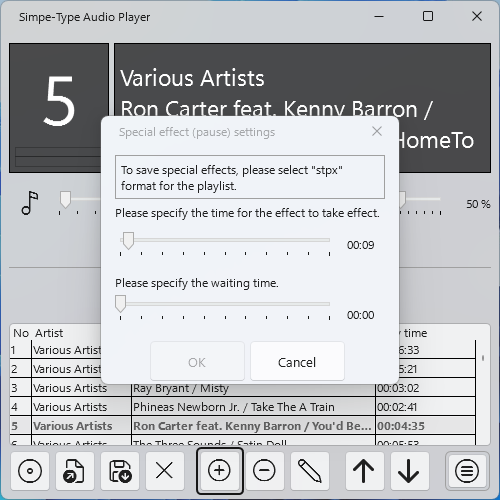This screenshot has height=500, width=500.
Task: Click the music note icon
Action: click(x=30, y=203)
